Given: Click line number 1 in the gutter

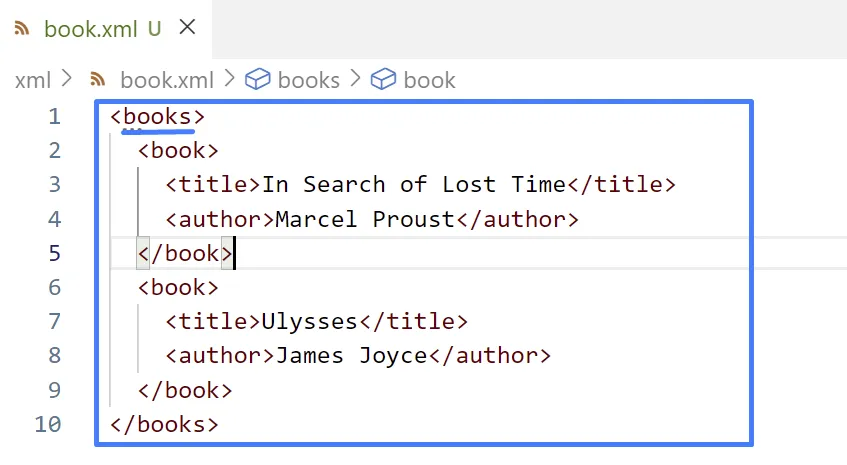Looking at the screenshot, I should [x=54, y=117].
